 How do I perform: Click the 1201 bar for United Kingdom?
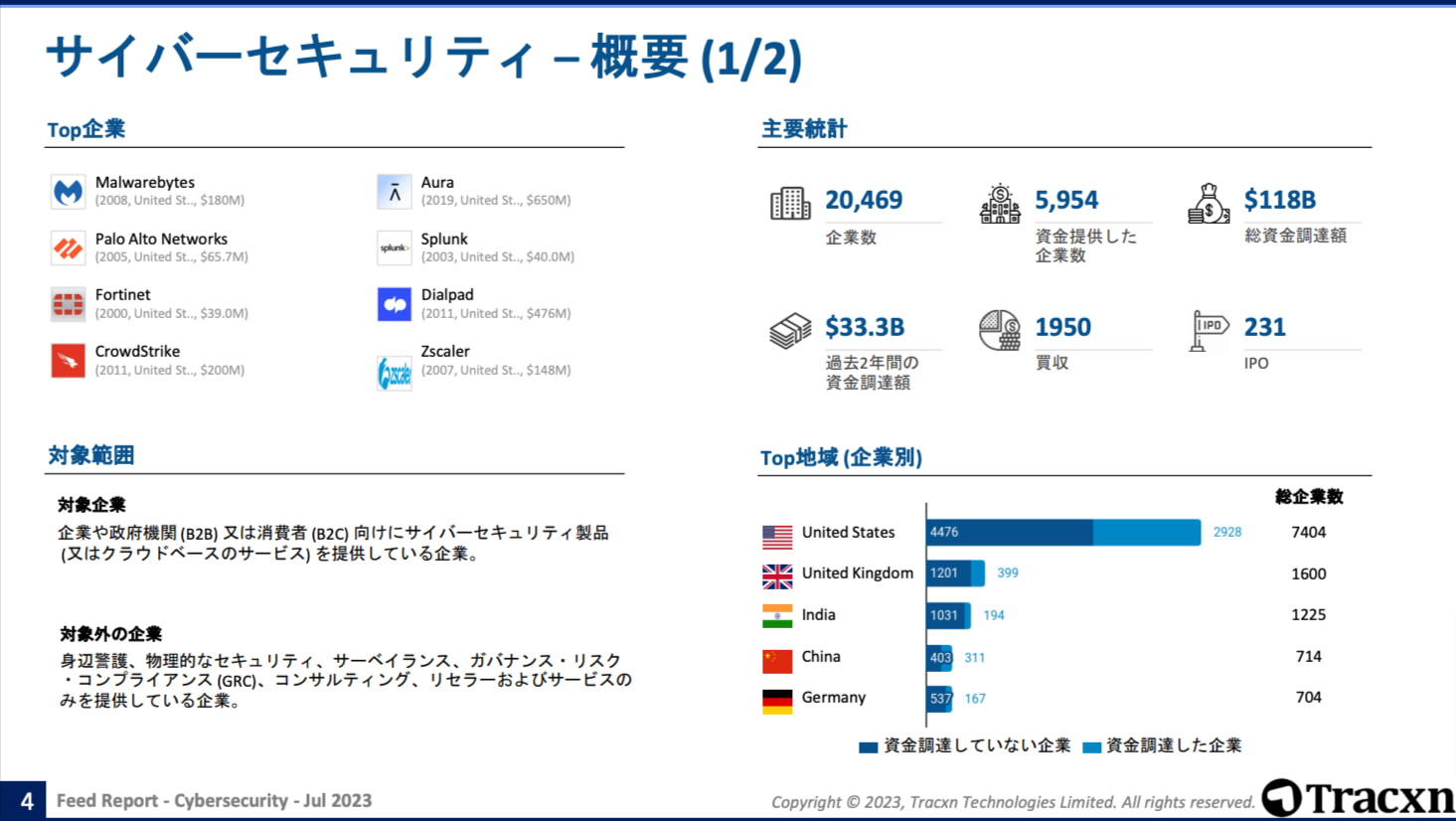pos(949,573)
